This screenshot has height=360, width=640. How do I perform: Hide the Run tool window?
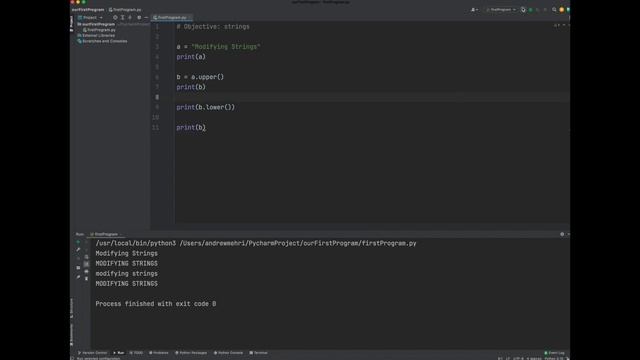click(x=568, y=234)
